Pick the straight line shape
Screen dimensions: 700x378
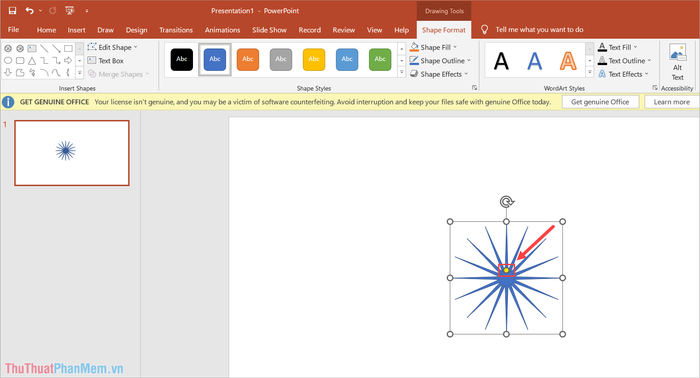click(44, 48)
